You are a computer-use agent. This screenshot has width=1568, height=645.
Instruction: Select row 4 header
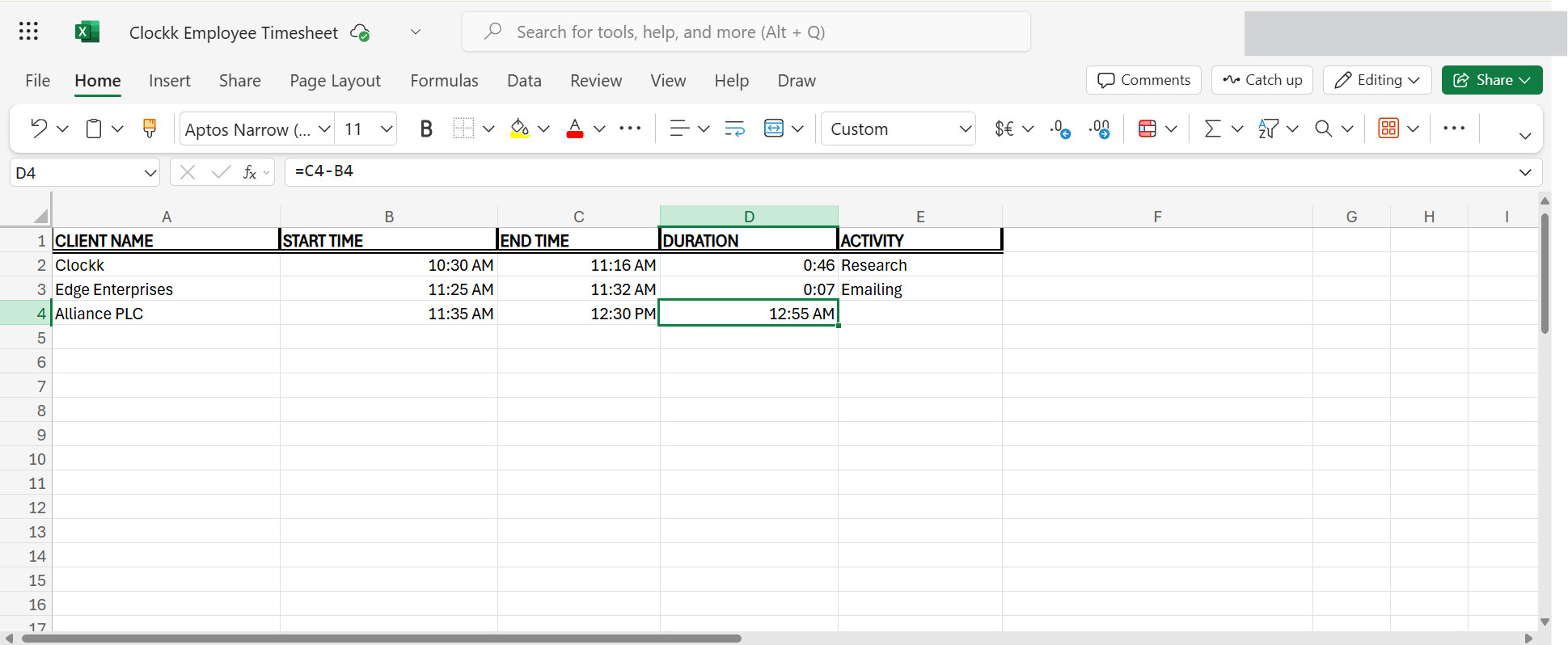pos(26,314)
